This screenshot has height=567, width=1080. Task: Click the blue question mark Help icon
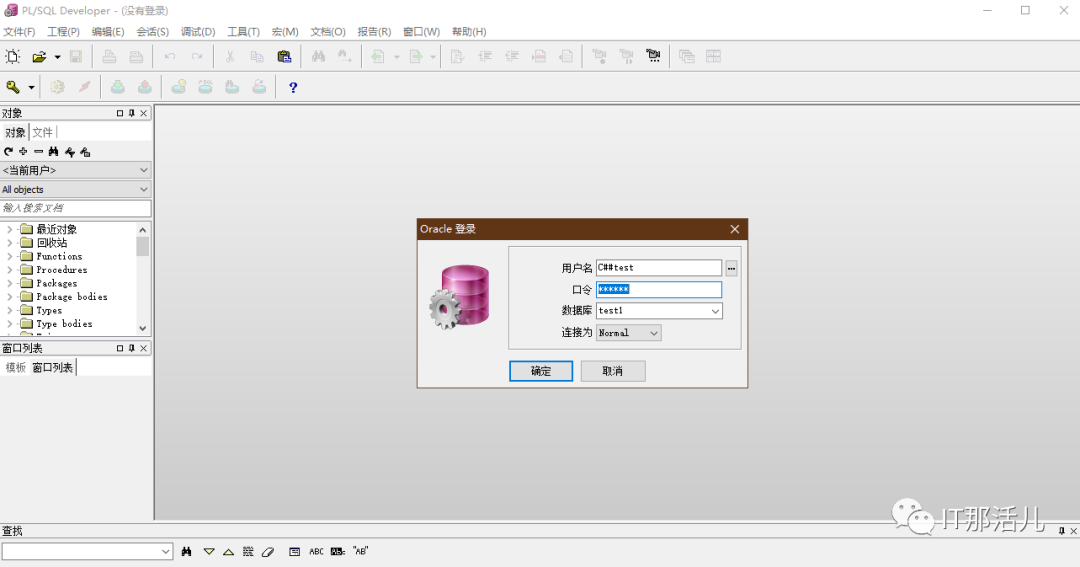(293, 87)
